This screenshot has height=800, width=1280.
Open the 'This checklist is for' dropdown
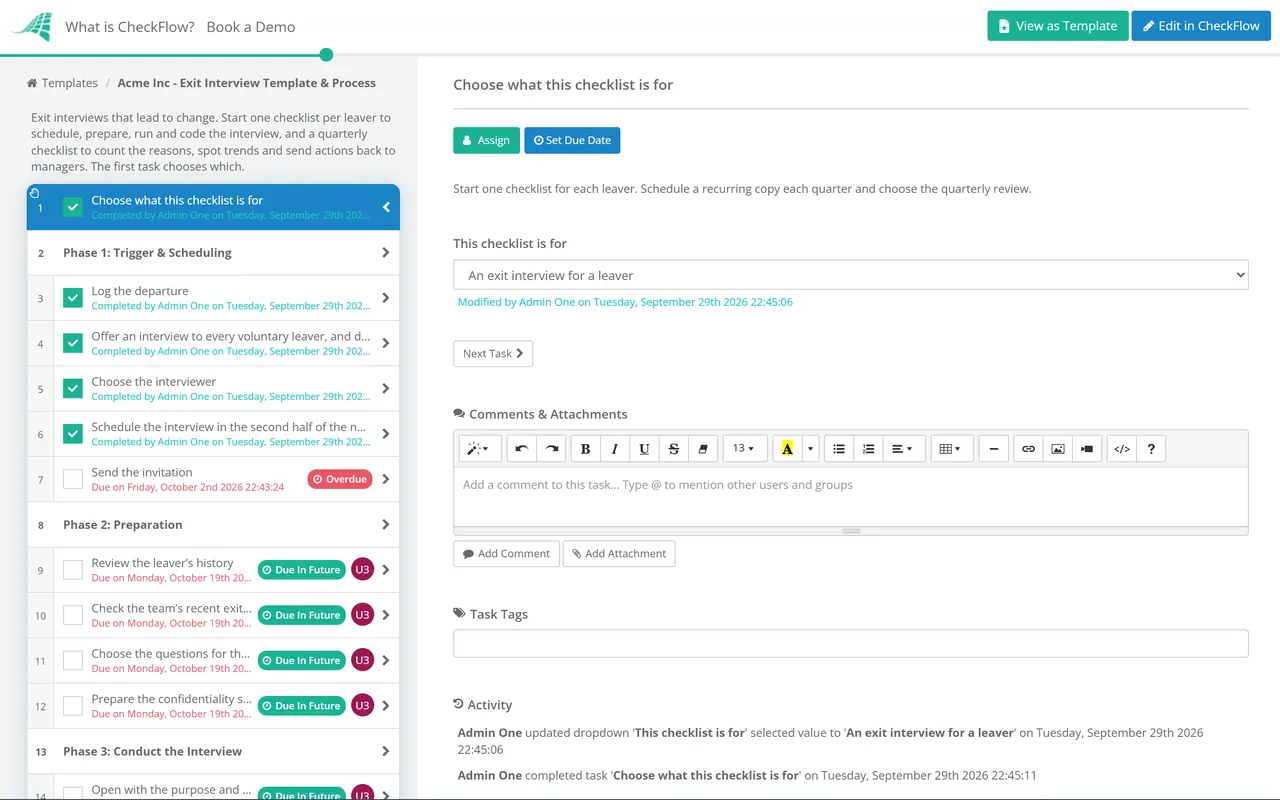[x=851, y=275]
